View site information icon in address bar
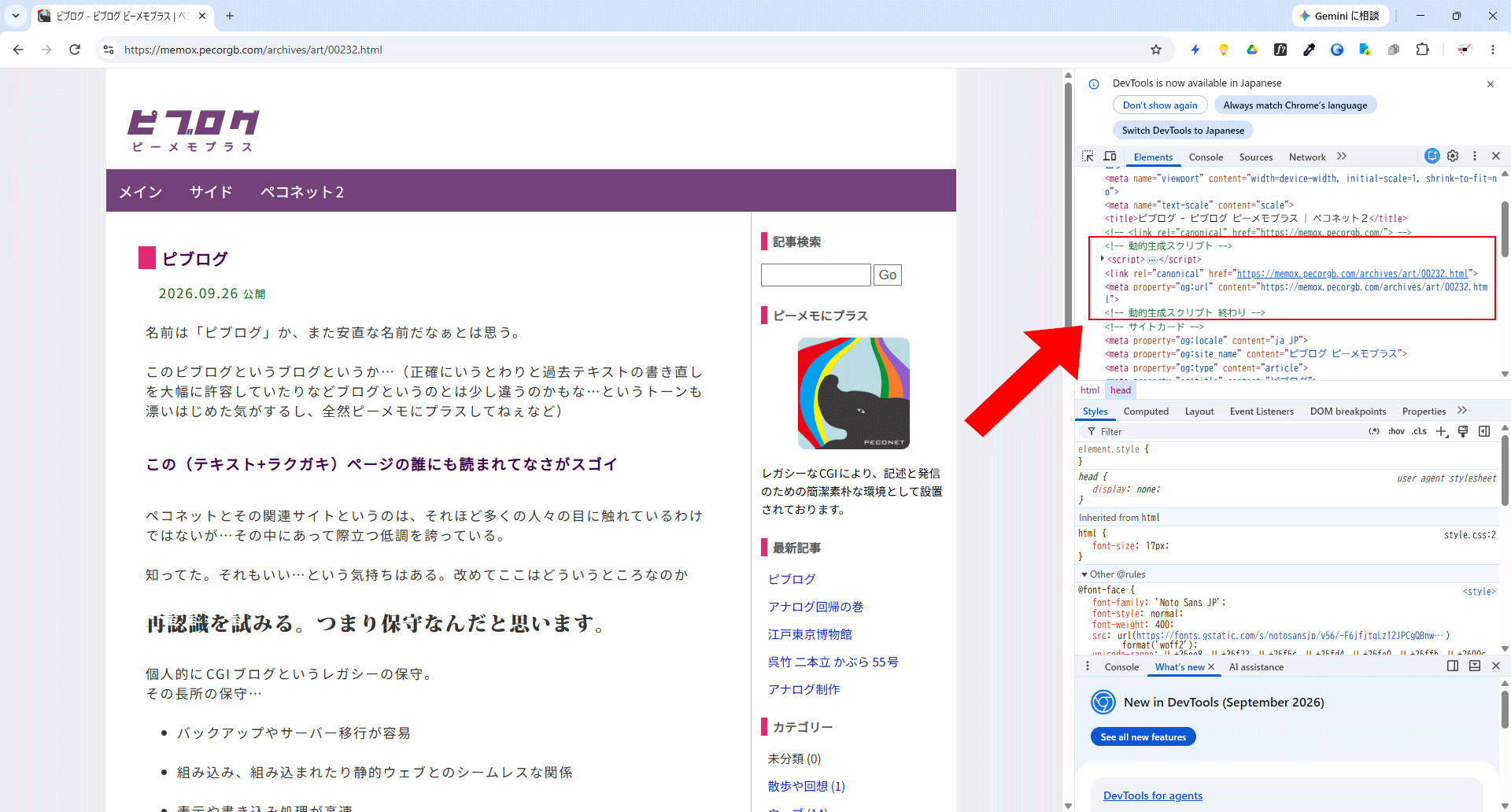Viewport: 1511px width, 812px height. pos(109,50)
